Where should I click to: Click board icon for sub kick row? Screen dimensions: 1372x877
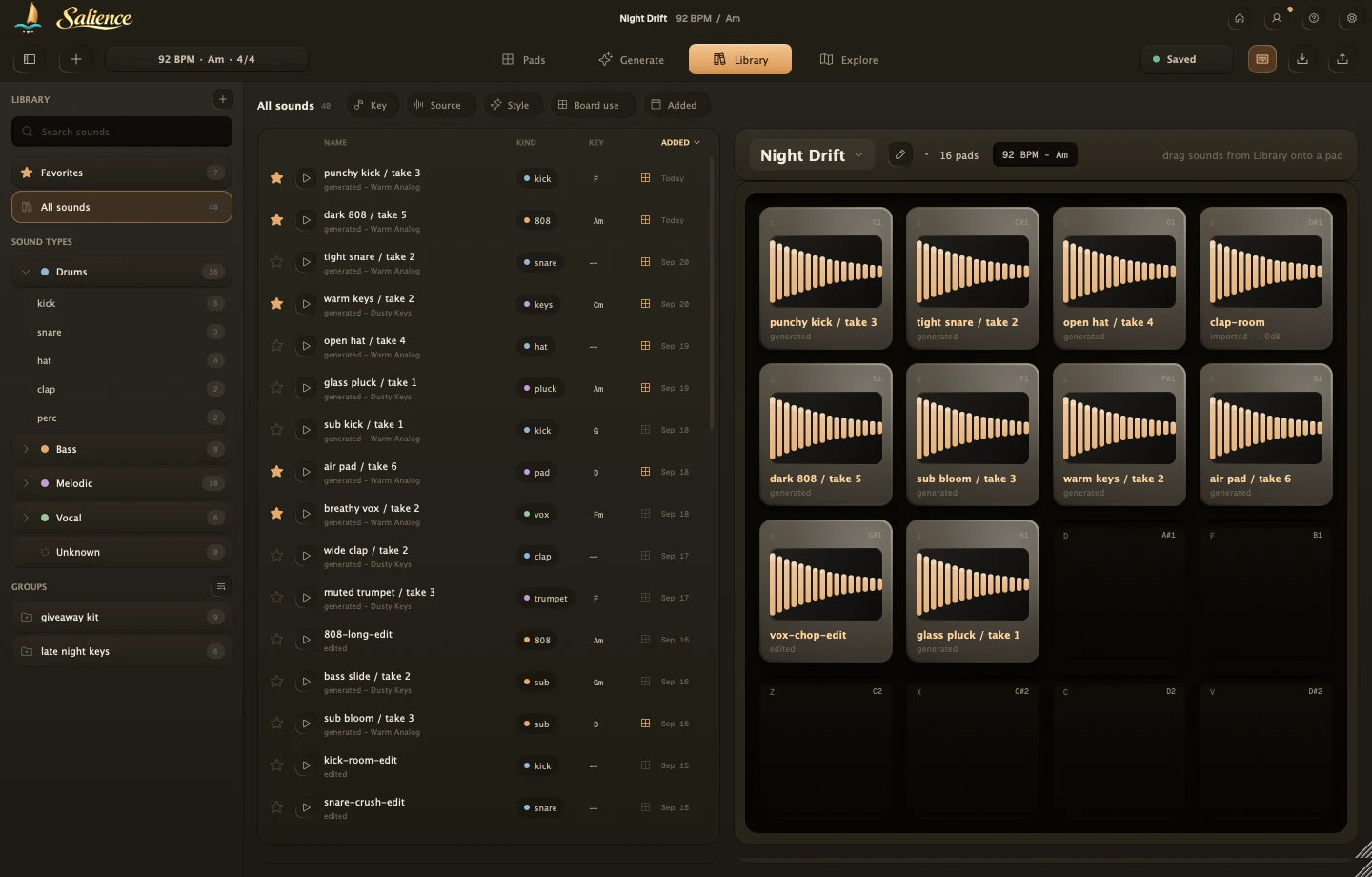[x=645, y=430]
